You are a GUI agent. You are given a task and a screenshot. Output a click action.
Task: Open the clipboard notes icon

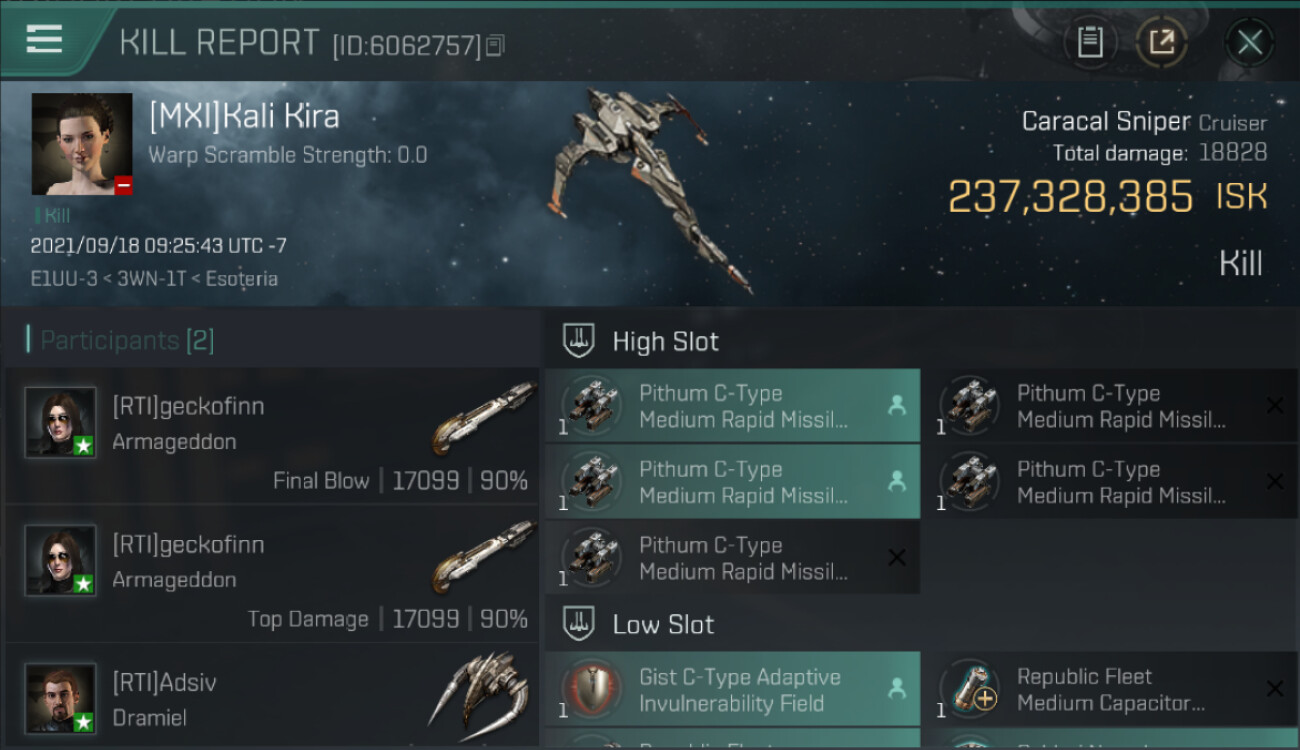coord(1090,42)
